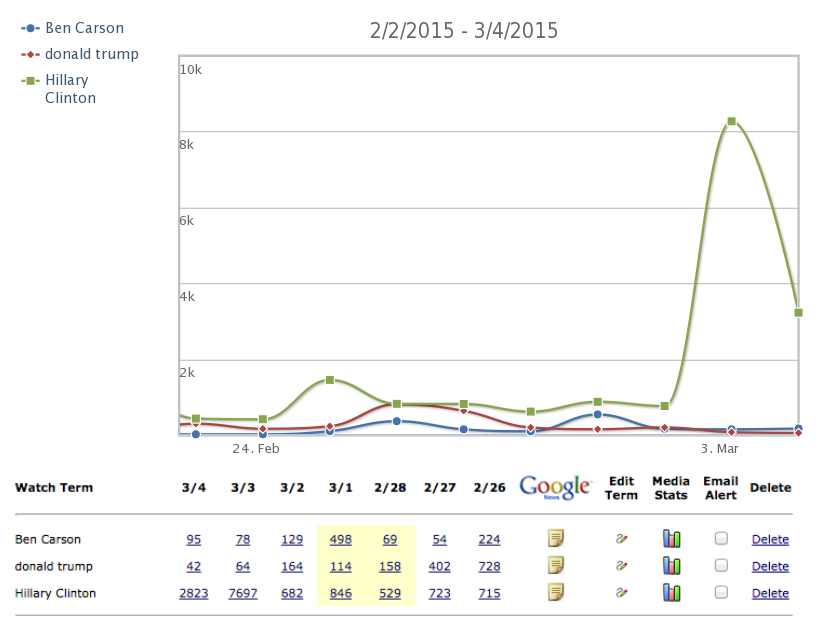Open Media Stats chart icon for donald trump
Viewport: 820px width, 629px height.
coord(671,566)
